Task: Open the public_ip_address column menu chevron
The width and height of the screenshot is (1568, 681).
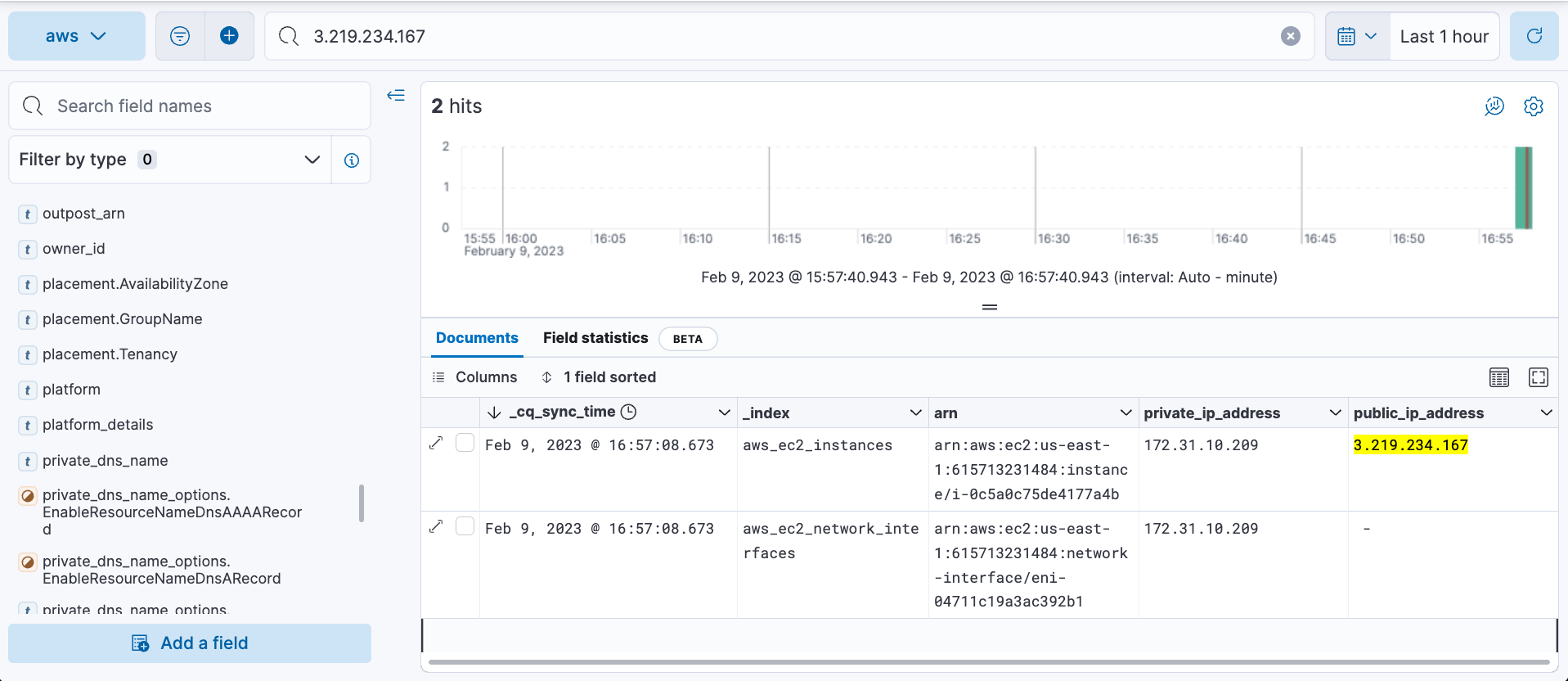Action: (1546, 413)
